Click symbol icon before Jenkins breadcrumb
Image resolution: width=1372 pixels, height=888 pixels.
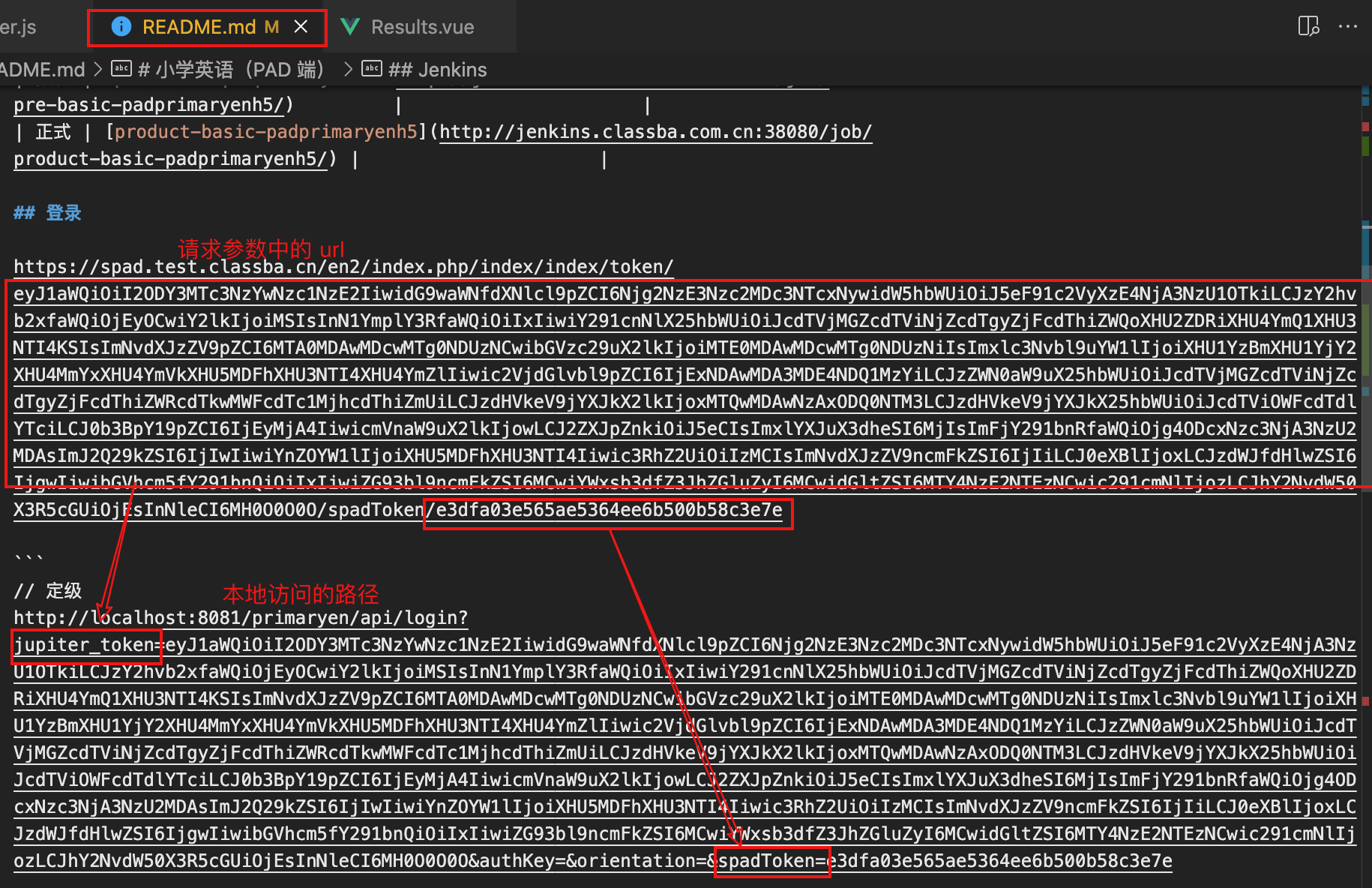[x=372, y=69]
